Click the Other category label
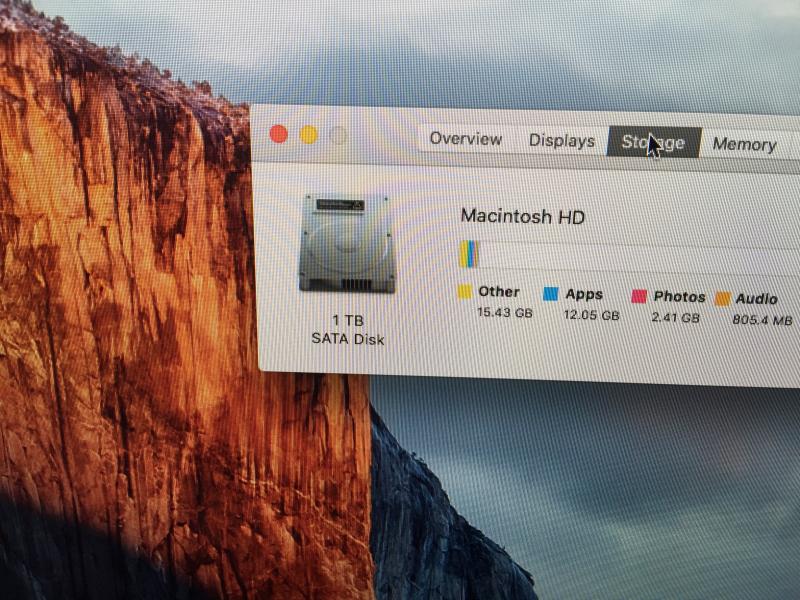The height and width of the screenshot is (600, 800). [499, 291]
